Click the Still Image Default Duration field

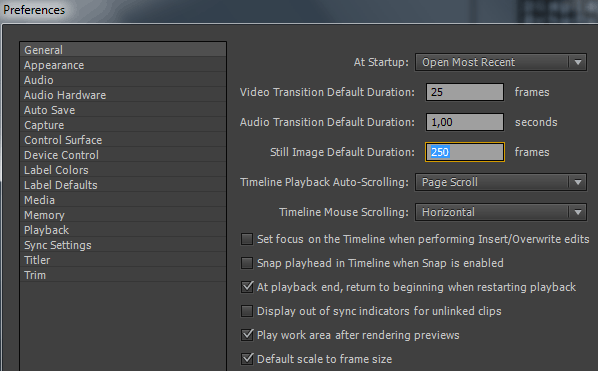[x=465, y=152]
